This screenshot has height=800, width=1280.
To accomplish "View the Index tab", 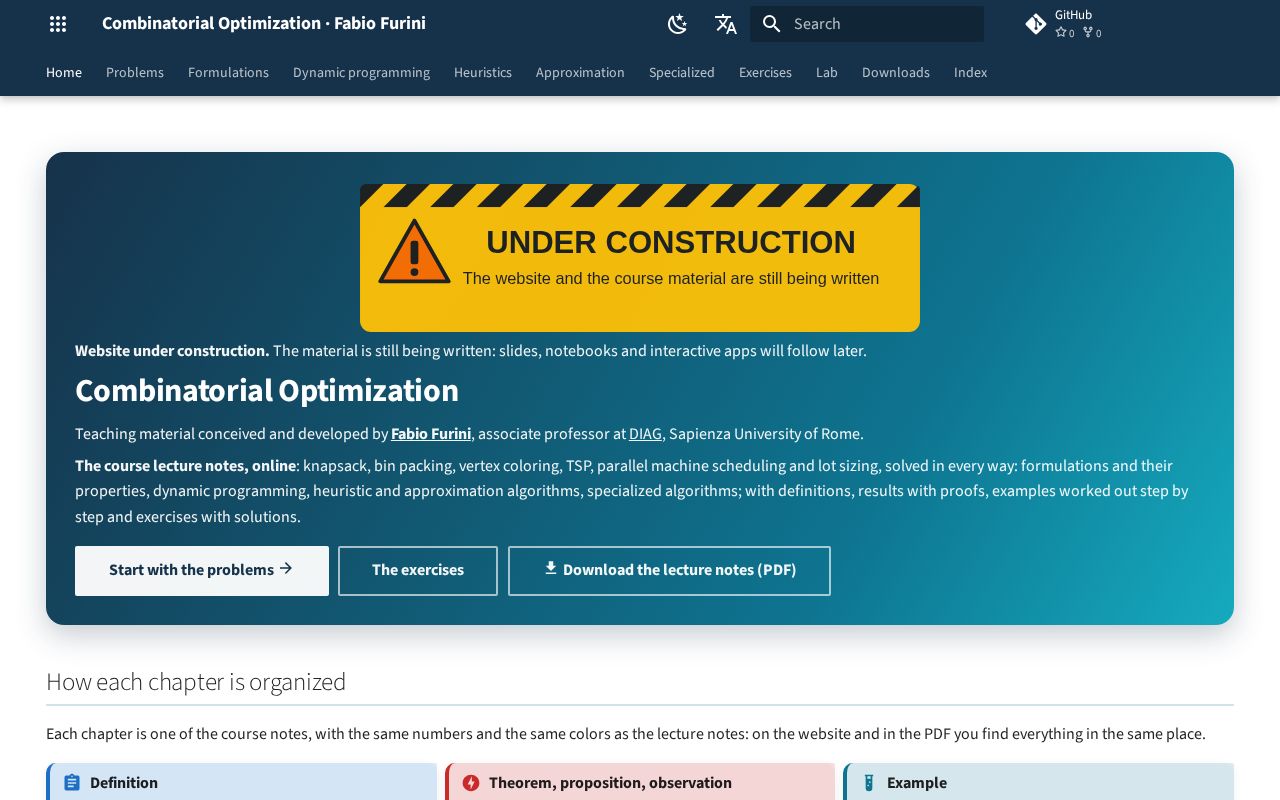I will 970,73.
